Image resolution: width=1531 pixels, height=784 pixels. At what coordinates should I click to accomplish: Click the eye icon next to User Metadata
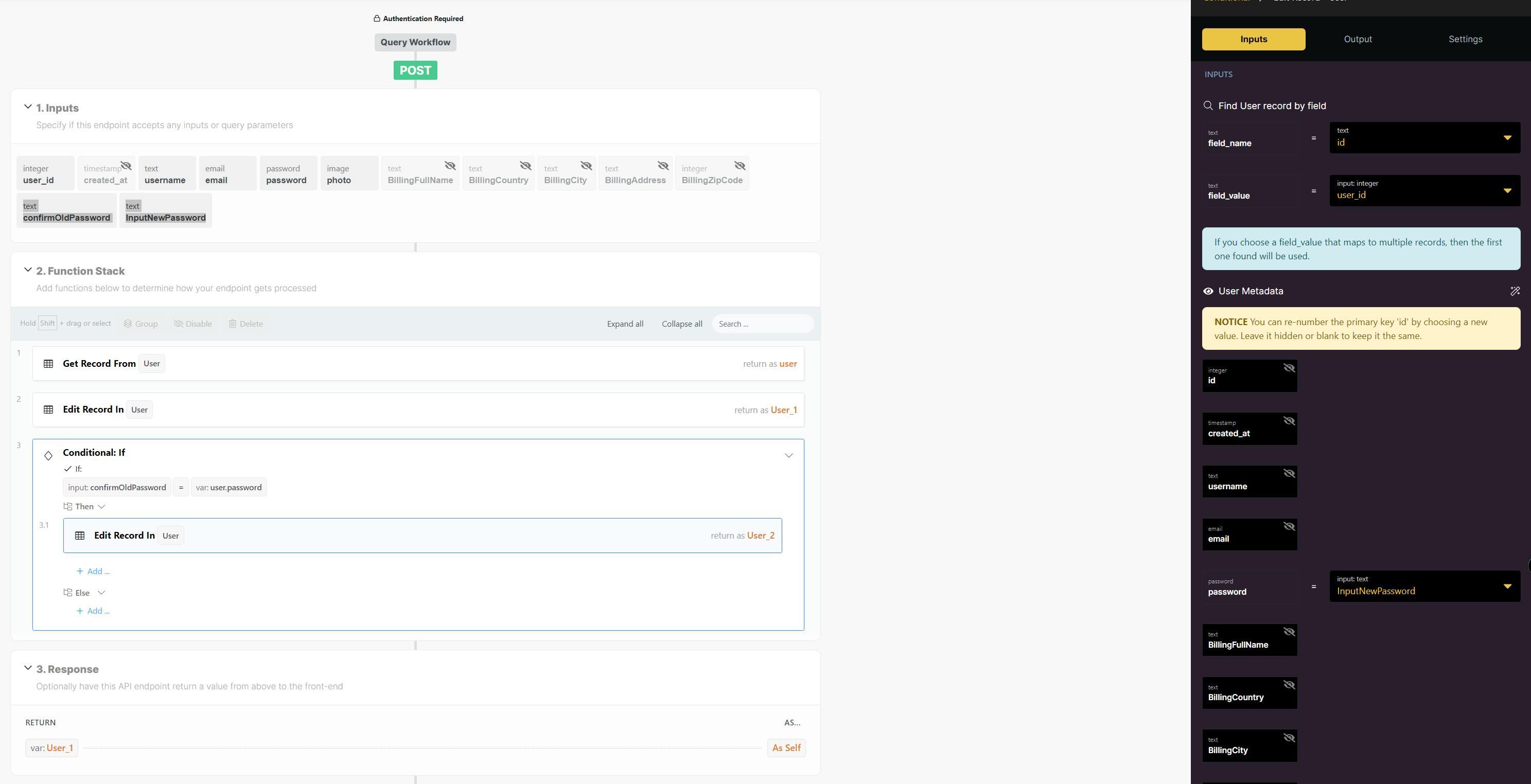click(x=1208, y=291)
